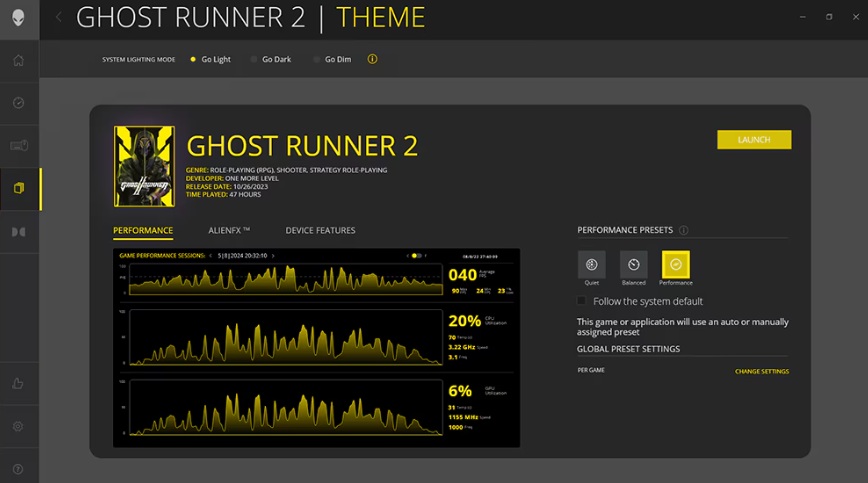Image resolution: width=868 pixels, height=483 pixels.
Task: Open the help question mark sidebar icon
Action: click(18, 469)
